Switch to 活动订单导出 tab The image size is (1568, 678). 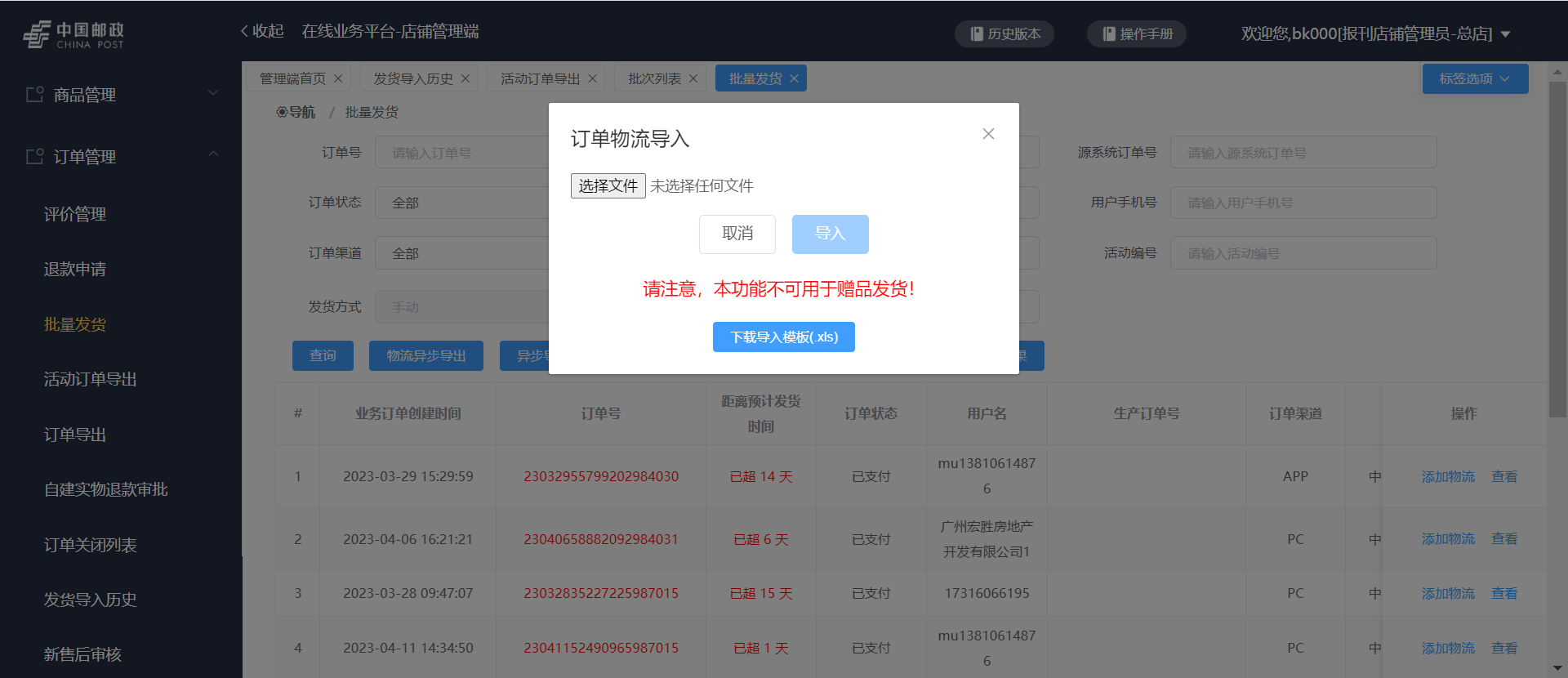541,78
